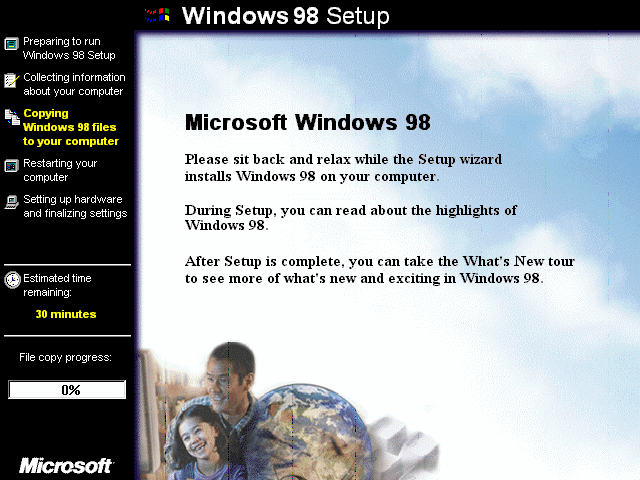The image size is (640, 480).
Task: Click the globe image in the artwork
Action: pos(312,432)
